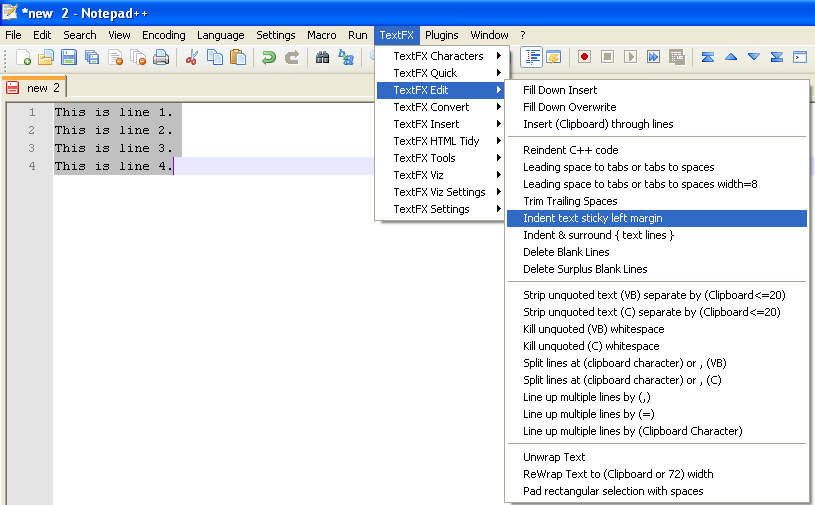Click Indent text sticky left margin
The image size is (815, 505).
(657, 218)
